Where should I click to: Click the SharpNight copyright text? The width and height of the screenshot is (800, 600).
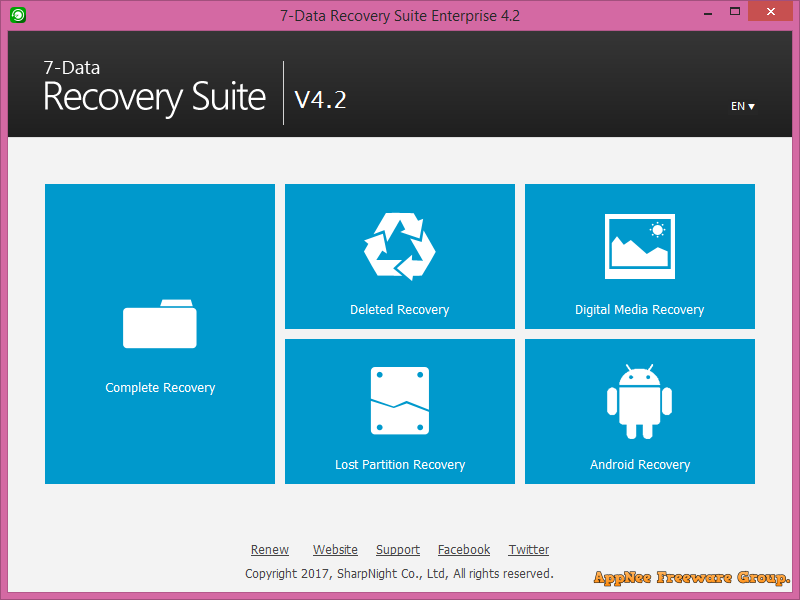[x=399, y=573]
